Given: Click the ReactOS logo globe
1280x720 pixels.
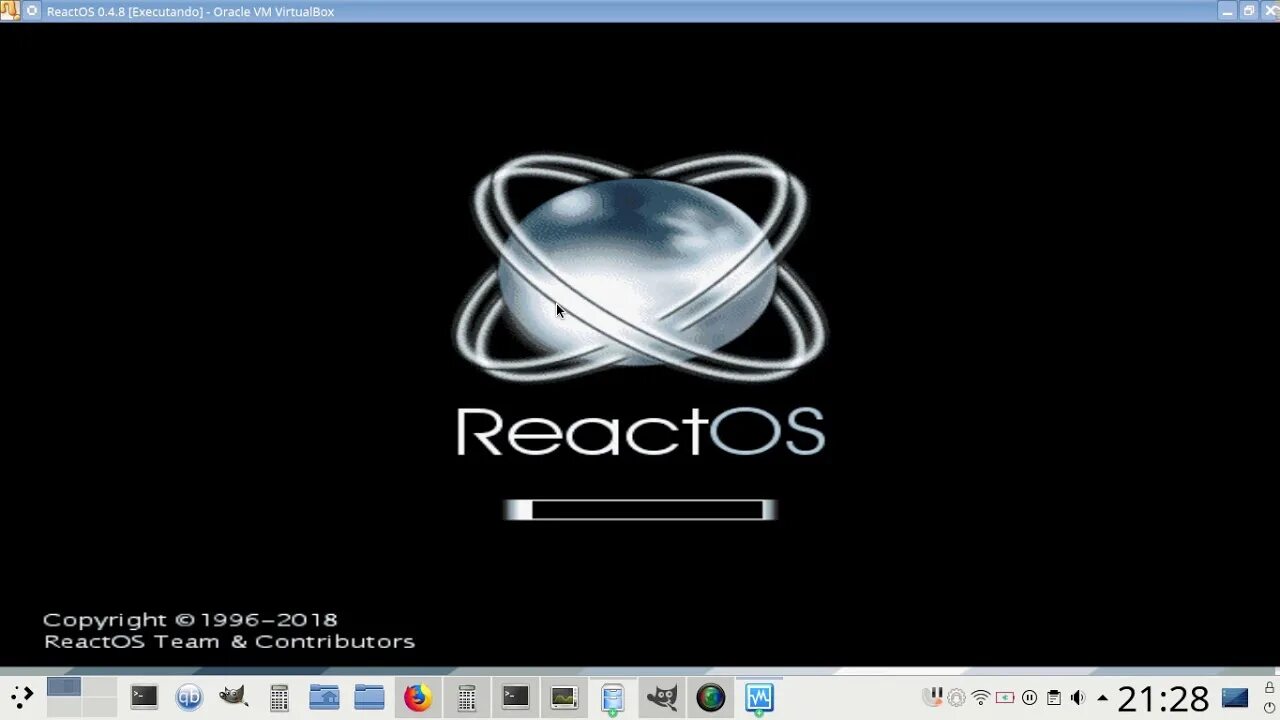Looking at the screenshot, I should tap(638, 270).
